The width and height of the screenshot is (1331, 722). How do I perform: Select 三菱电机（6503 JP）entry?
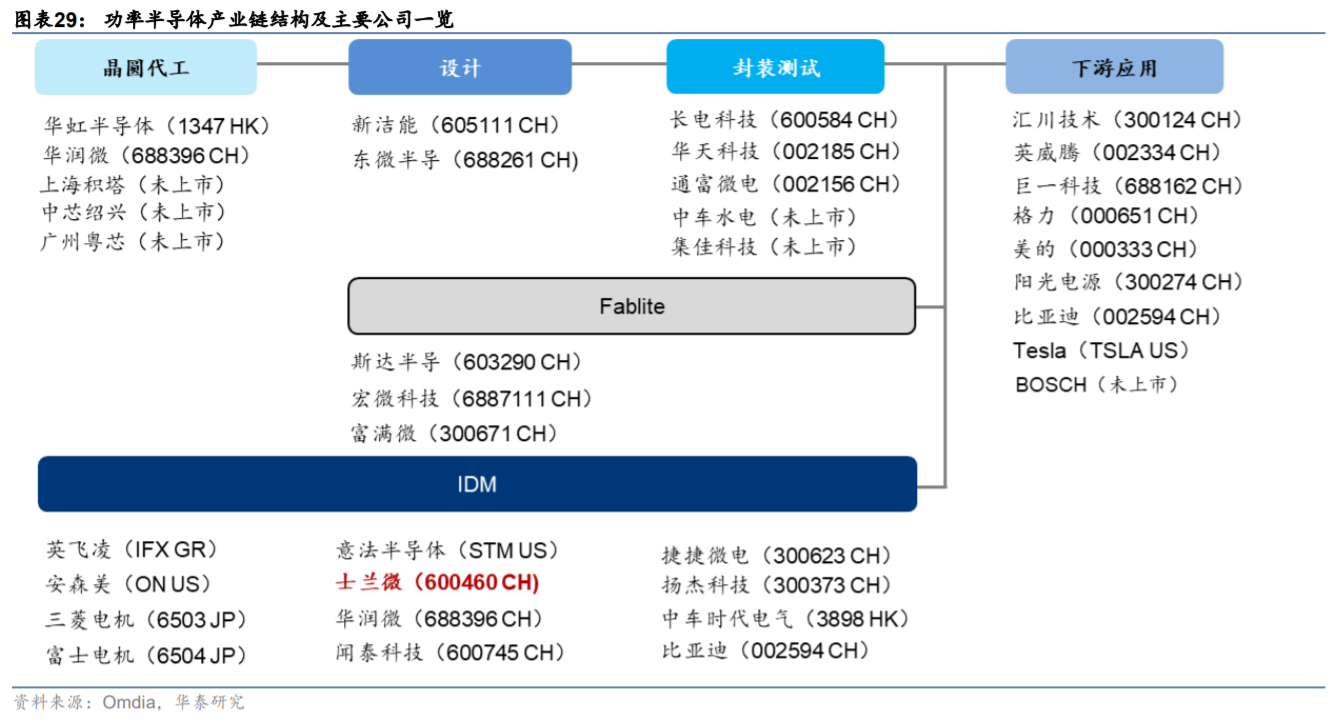click(x=146, y=620)
